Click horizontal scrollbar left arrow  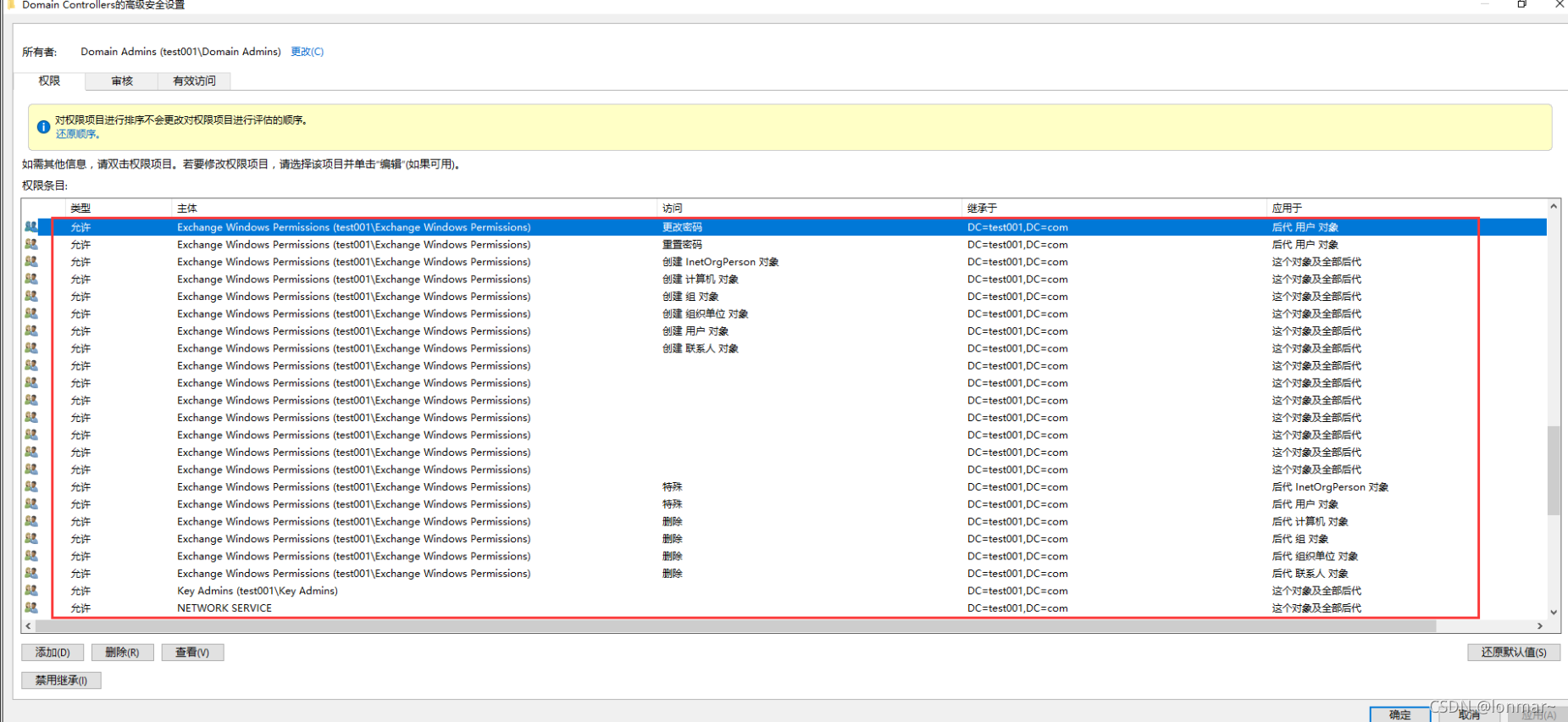[29, 626]
